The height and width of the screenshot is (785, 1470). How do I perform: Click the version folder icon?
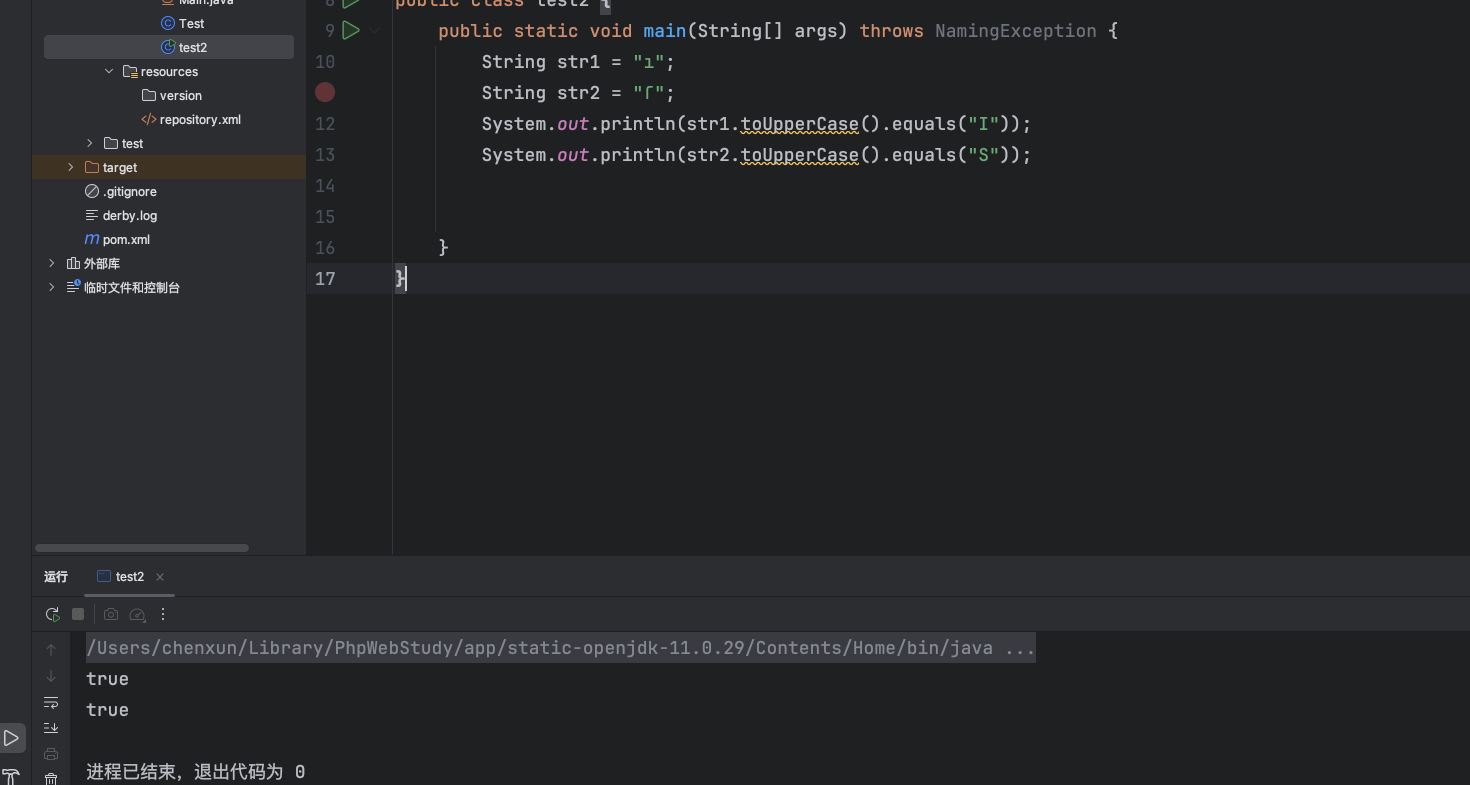pos(149,95)
